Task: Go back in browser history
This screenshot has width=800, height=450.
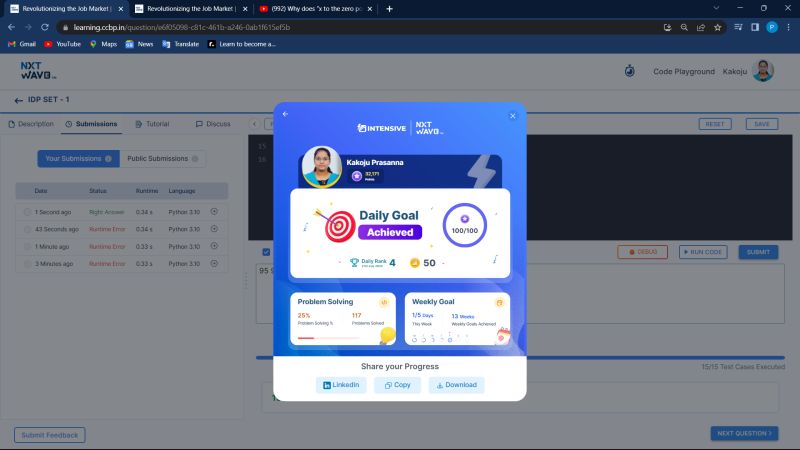Action: point(11,27)
